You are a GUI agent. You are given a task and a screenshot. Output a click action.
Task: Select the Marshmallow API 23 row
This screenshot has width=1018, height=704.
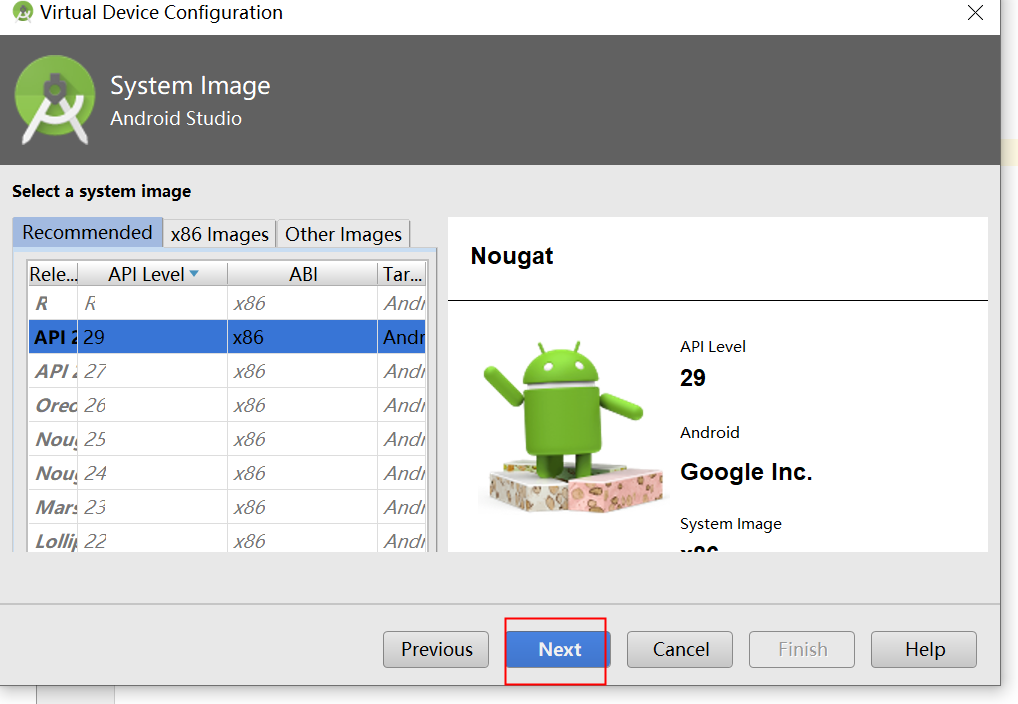227,507
